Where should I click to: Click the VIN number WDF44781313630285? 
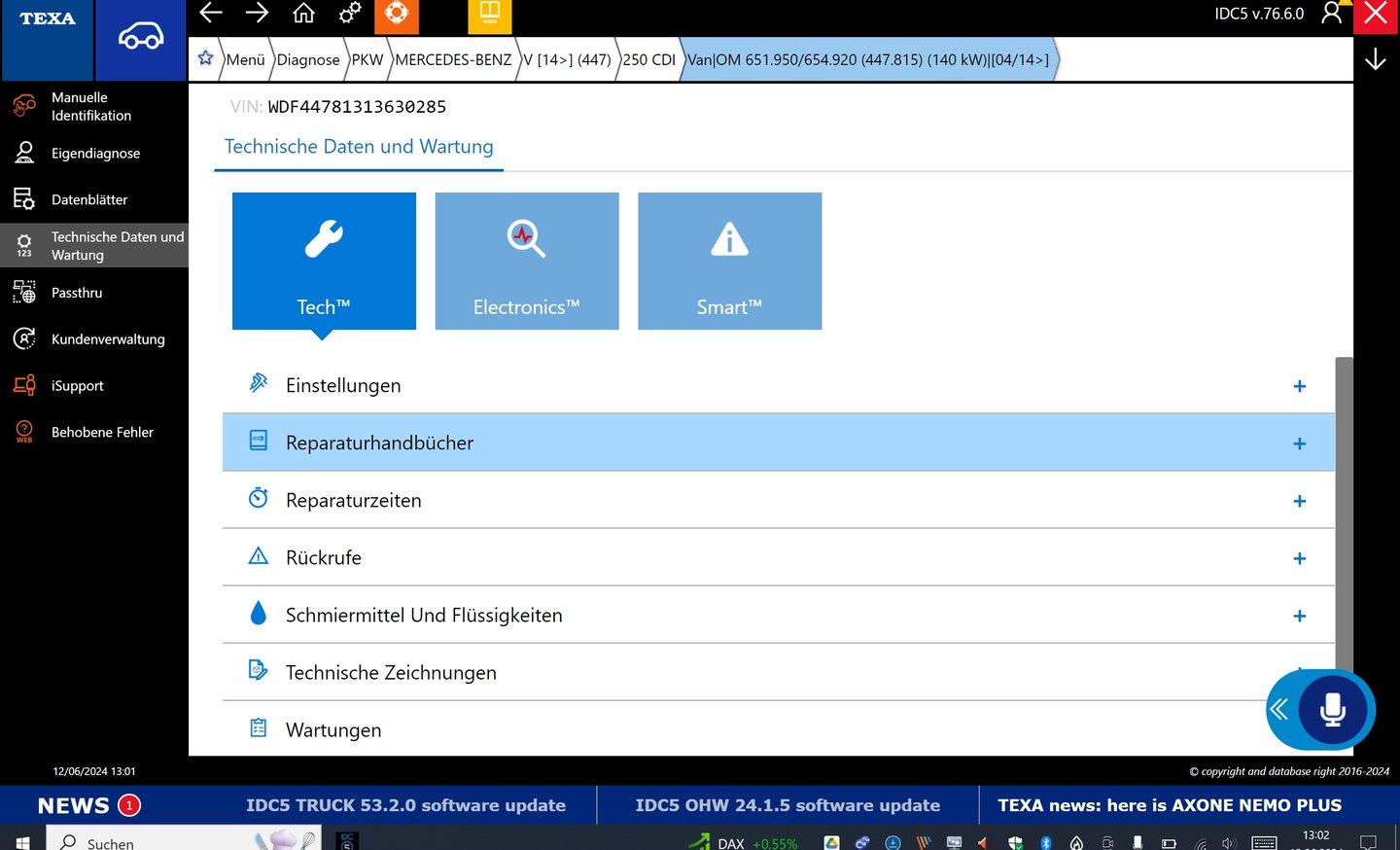[x=357, y=107]
